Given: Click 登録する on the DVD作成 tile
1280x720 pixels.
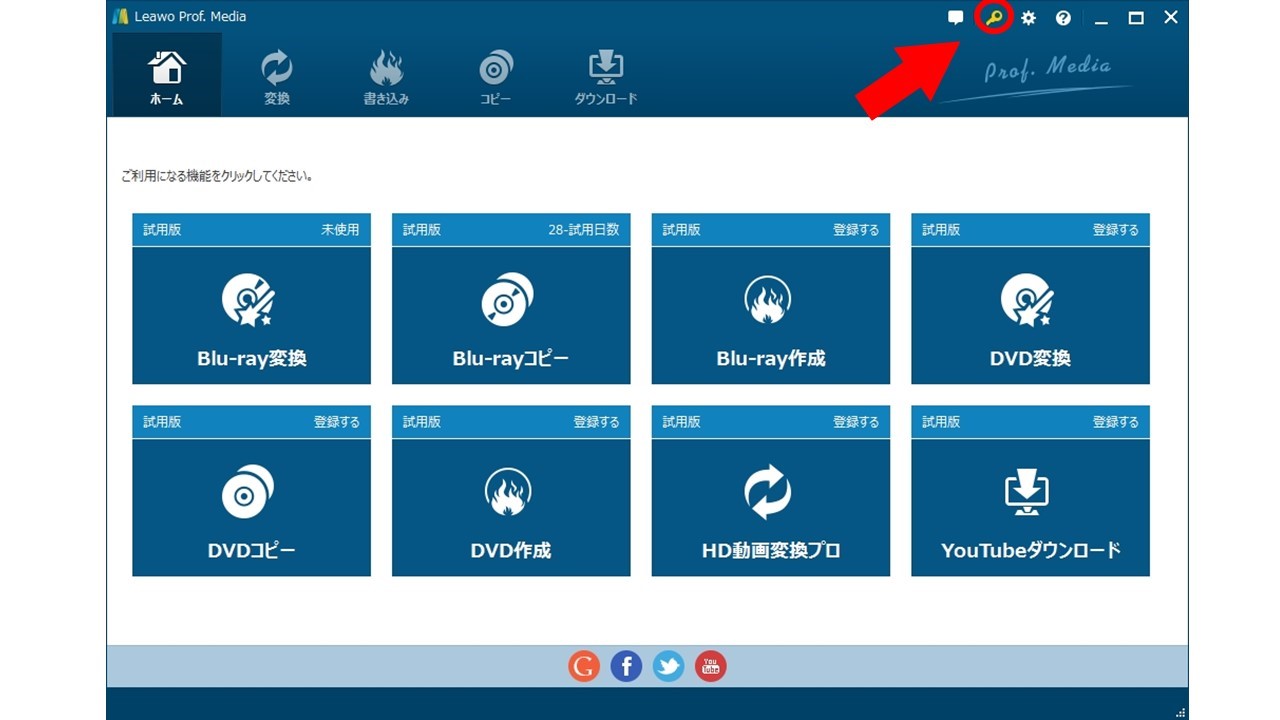Looking at the screenshot, I should click(x=596, y=422).
